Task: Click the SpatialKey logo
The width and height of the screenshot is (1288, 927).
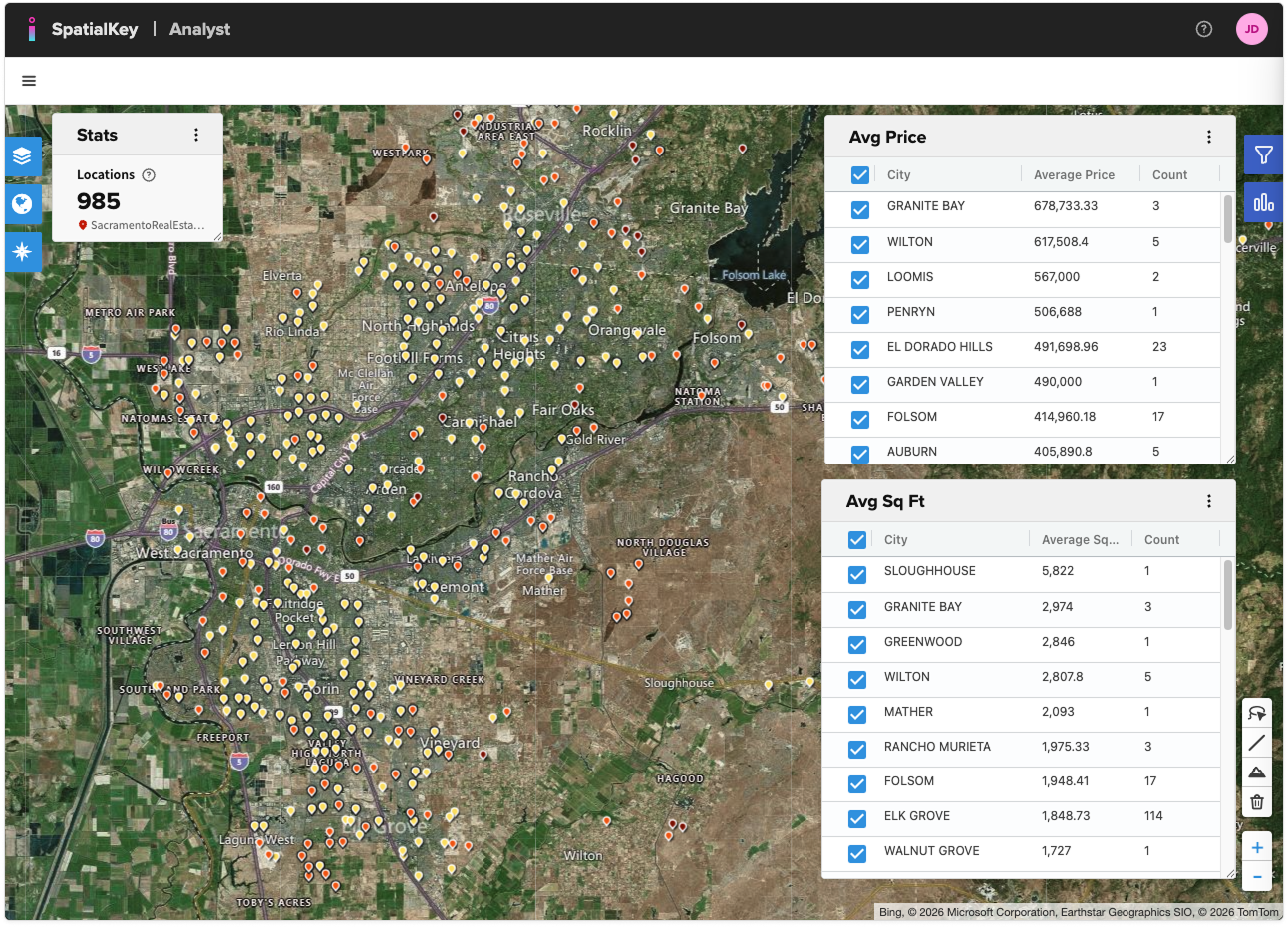Action: click(83, 29)
